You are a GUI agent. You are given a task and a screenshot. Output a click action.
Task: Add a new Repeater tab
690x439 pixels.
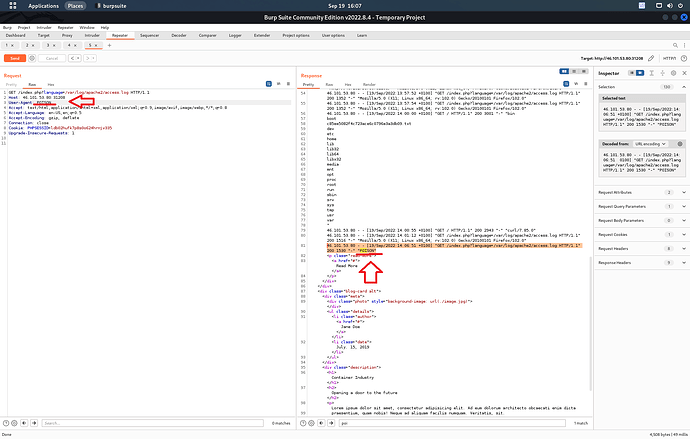point(110,45)
